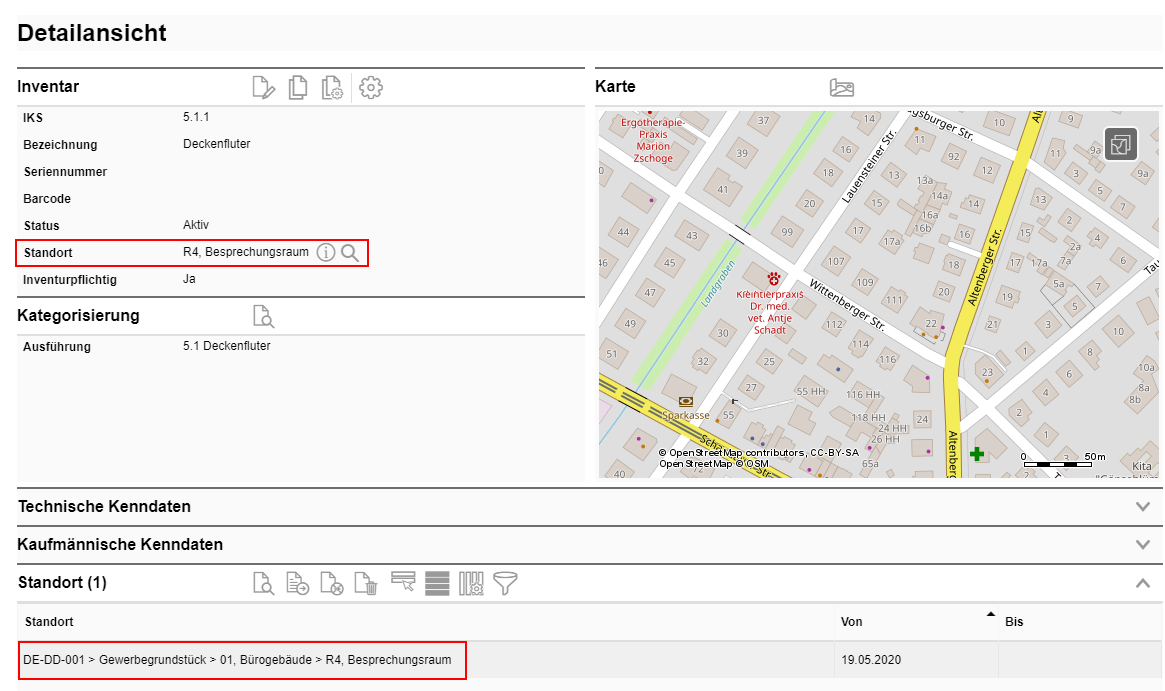
Task: Click the edit inventory icon in Inventar header
Action: [263, 88]
